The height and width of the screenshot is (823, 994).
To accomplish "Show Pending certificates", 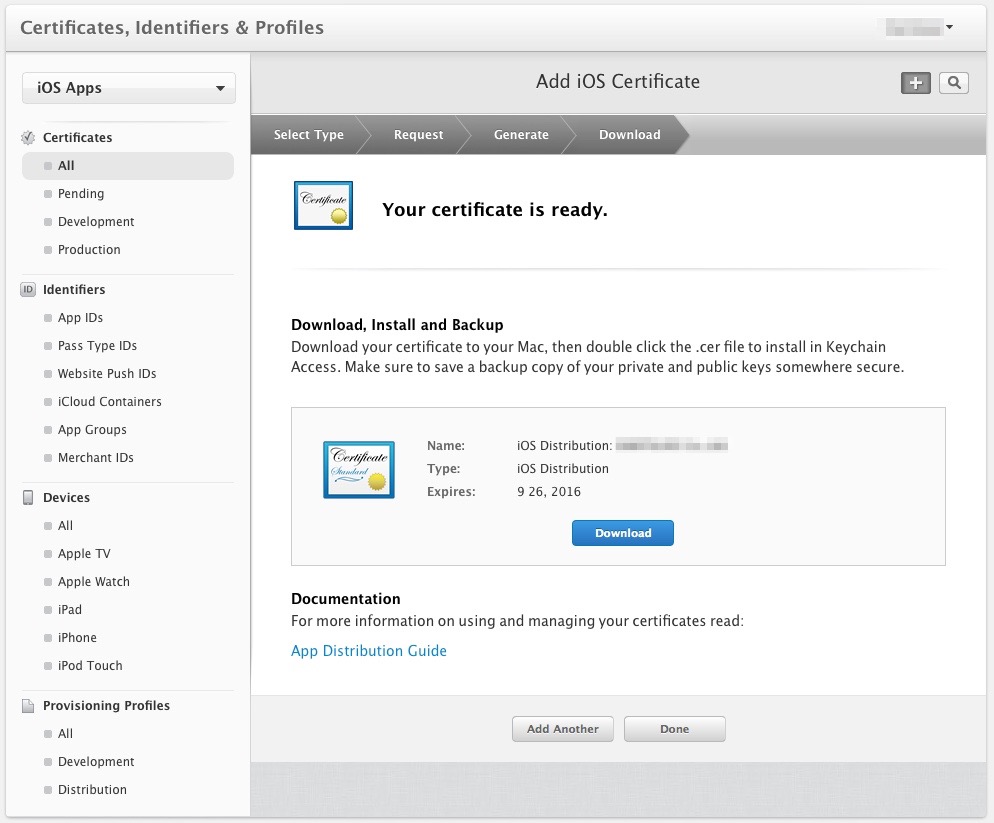I will (81, 194).
